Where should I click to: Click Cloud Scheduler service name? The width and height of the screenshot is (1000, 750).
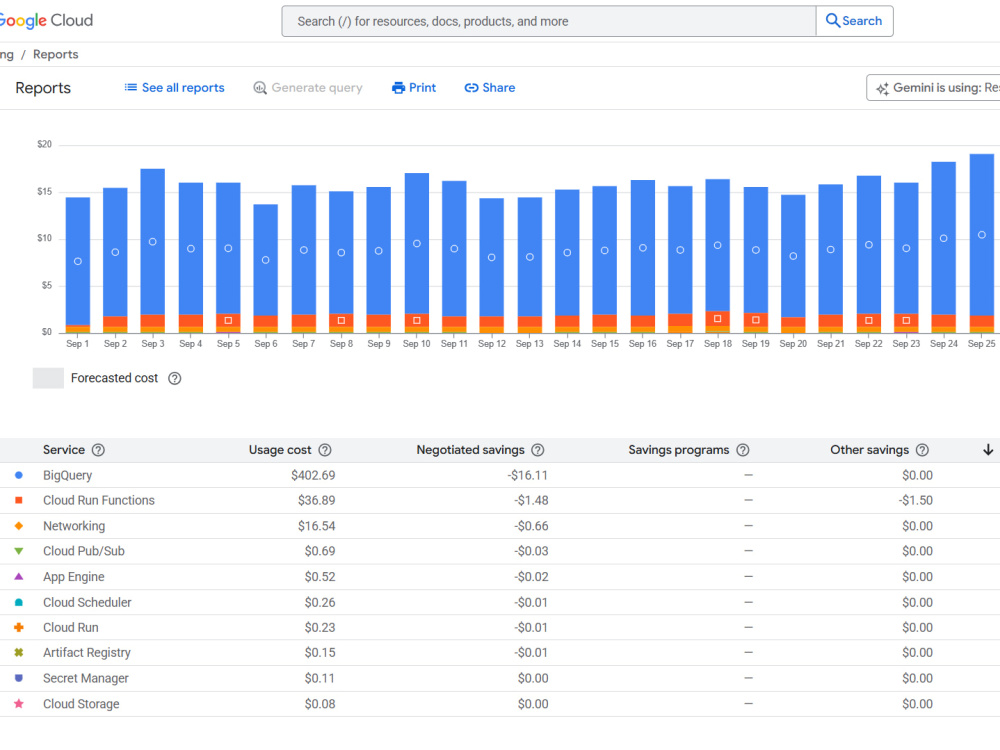click(87, 603)
